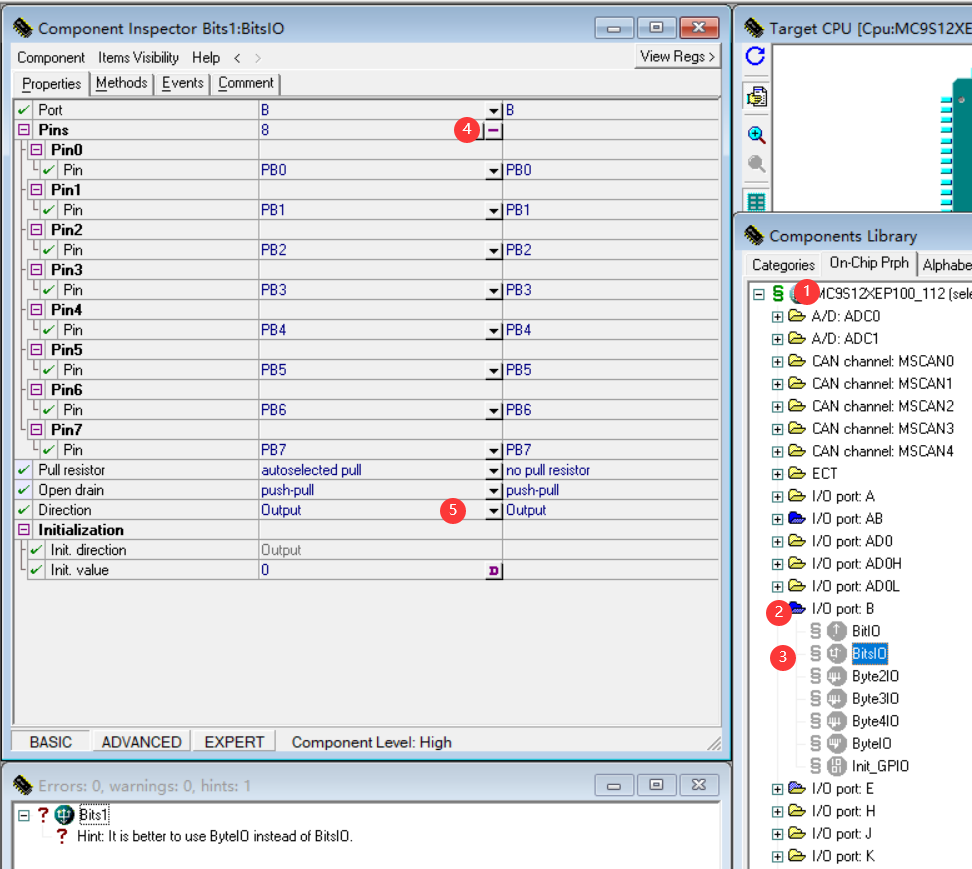Toggle the checkmark beside Pull resistor
Image resolution: width=972 pixels, height=869 pixels.
point(24,470)
